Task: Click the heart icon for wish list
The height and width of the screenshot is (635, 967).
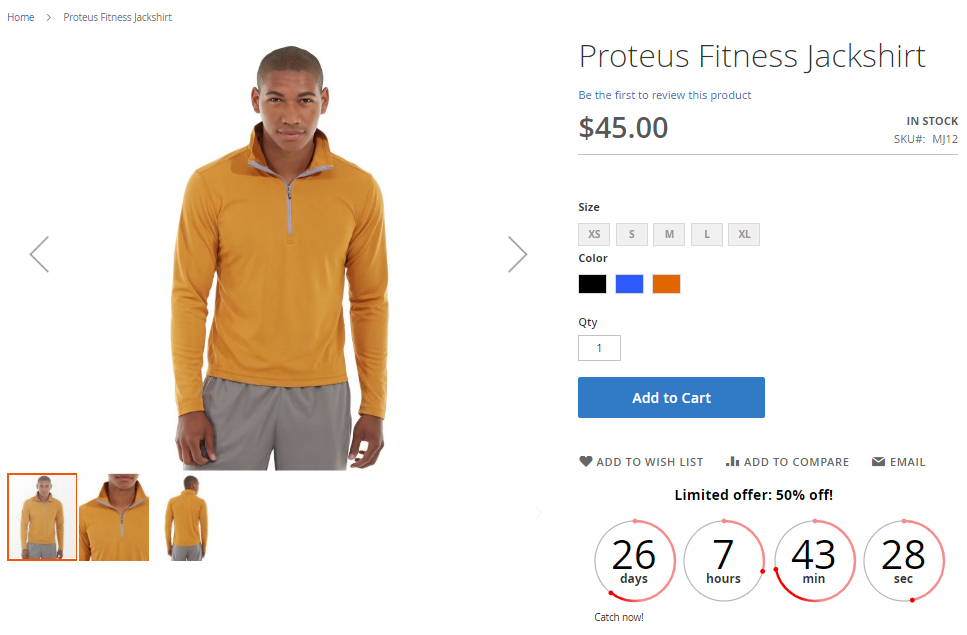Action: point(586,462)
